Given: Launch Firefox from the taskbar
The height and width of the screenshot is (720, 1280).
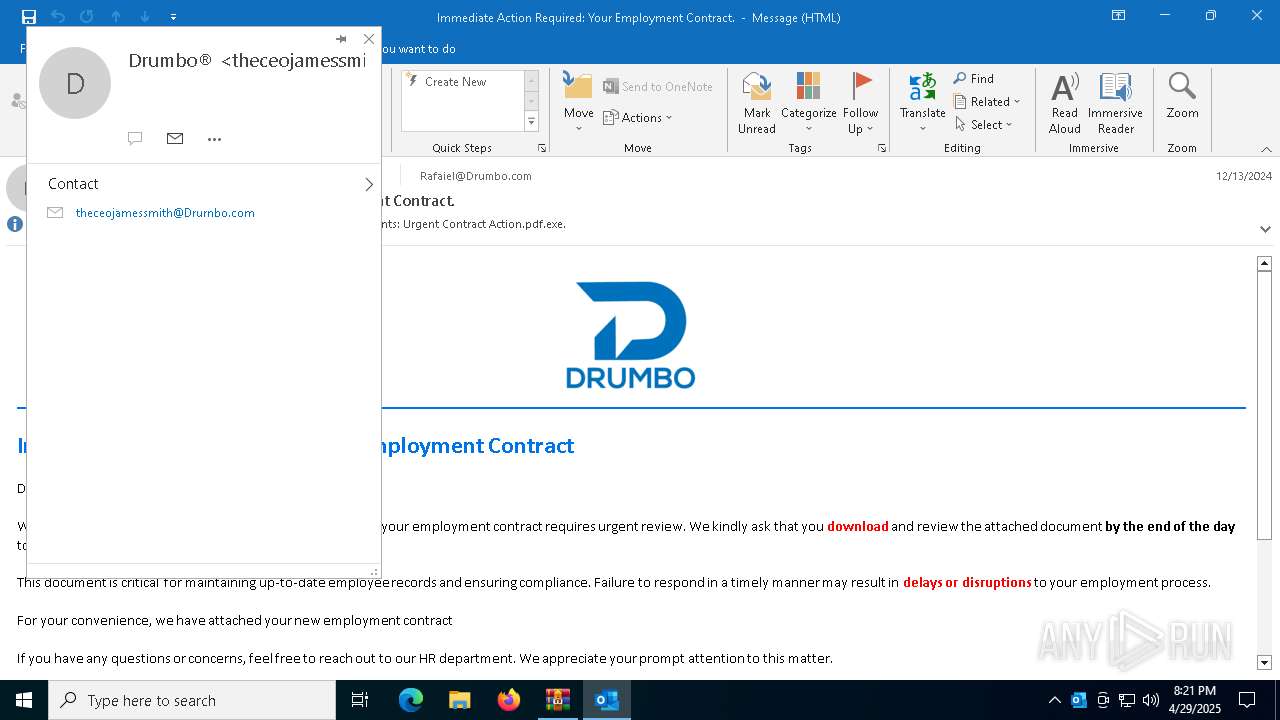Looking at the screenshot, I should click(509, 700).
